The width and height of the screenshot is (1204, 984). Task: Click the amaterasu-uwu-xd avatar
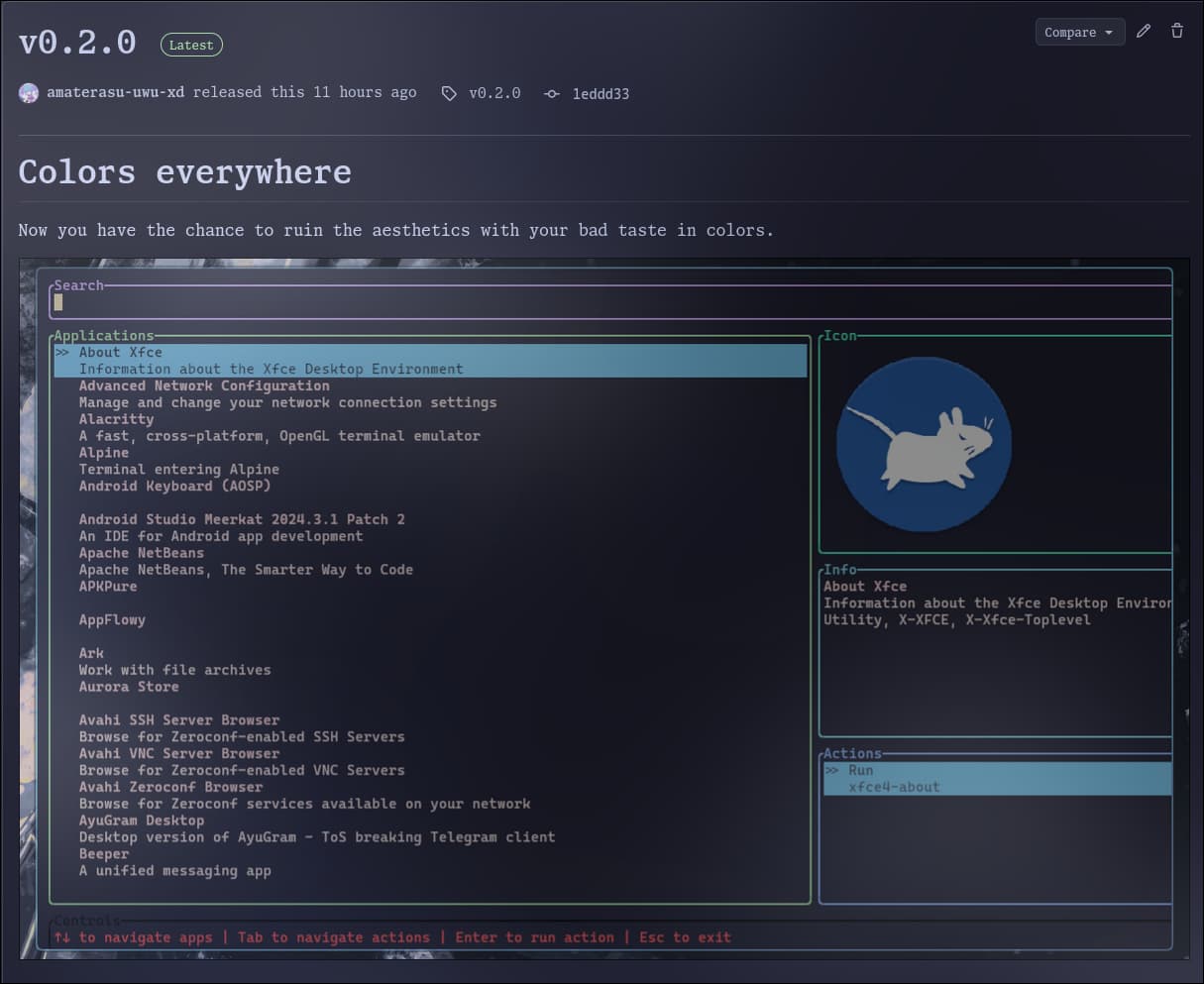pyautogui.click(x=29, y=93)
